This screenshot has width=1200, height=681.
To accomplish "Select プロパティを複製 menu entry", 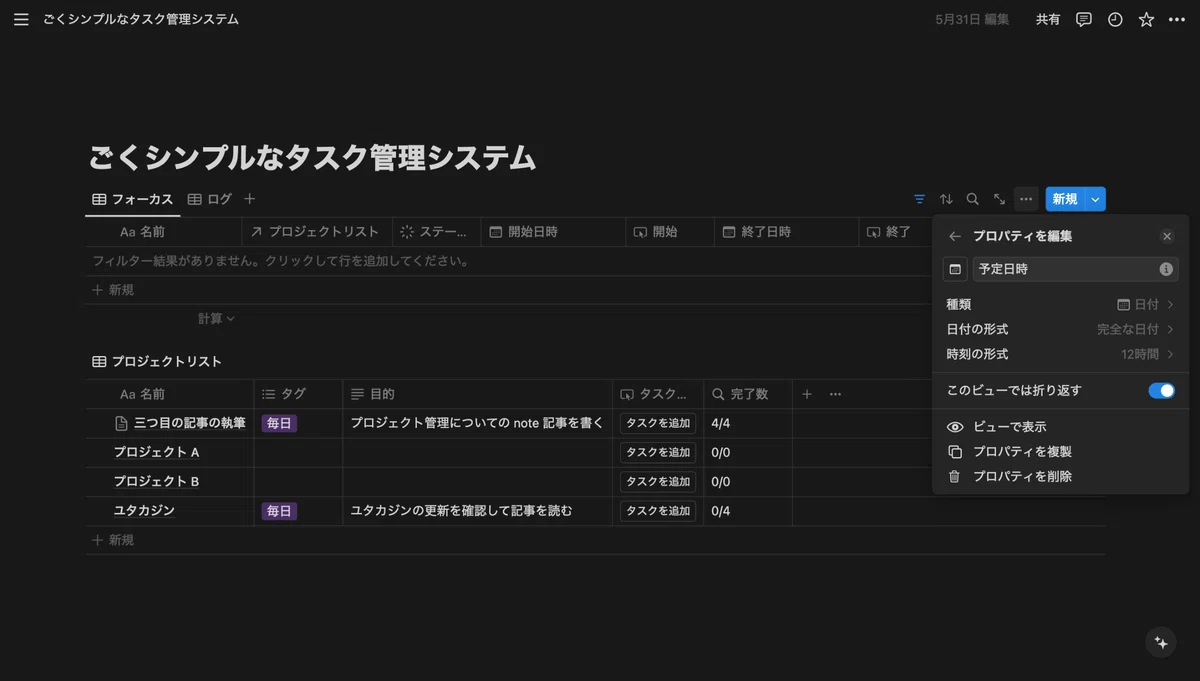I will [x=1060, y=452].
